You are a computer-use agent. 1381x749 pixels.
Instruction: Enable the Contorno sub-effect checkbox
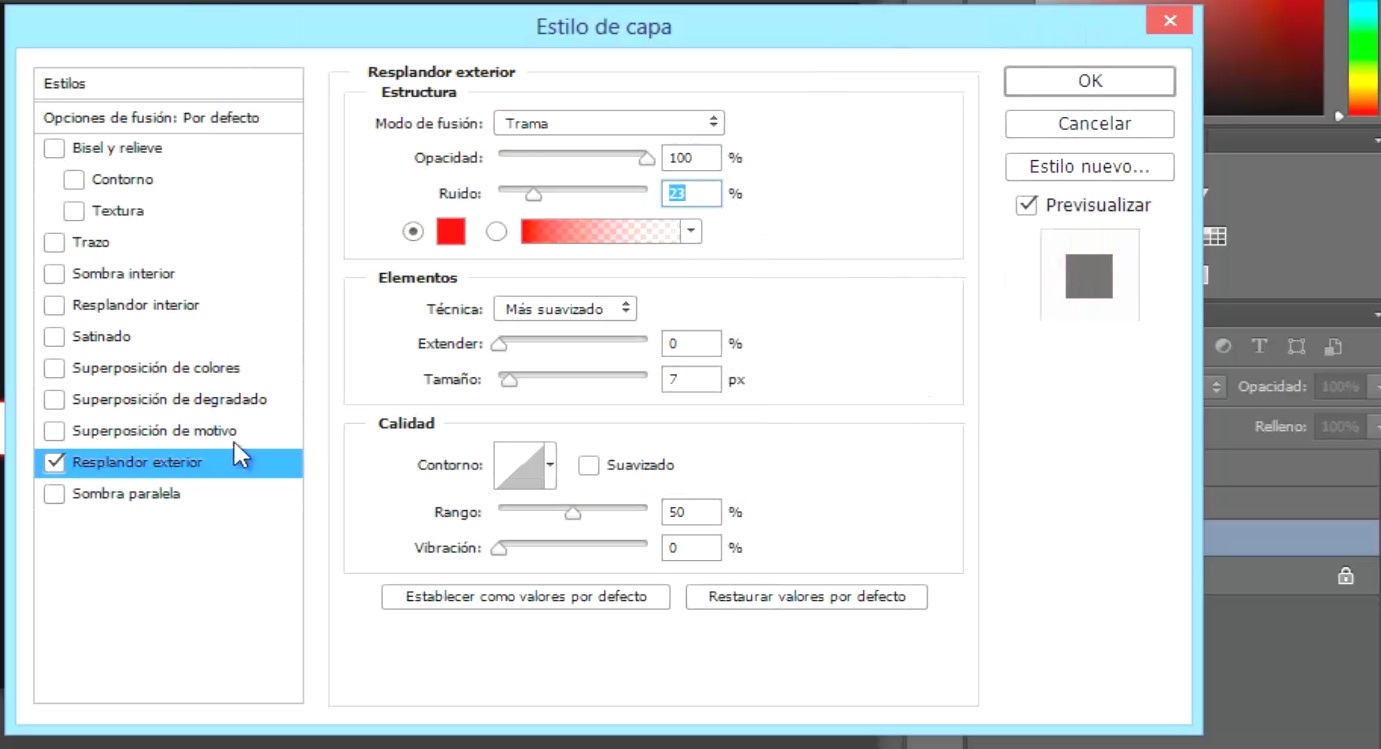click(73, 180)
